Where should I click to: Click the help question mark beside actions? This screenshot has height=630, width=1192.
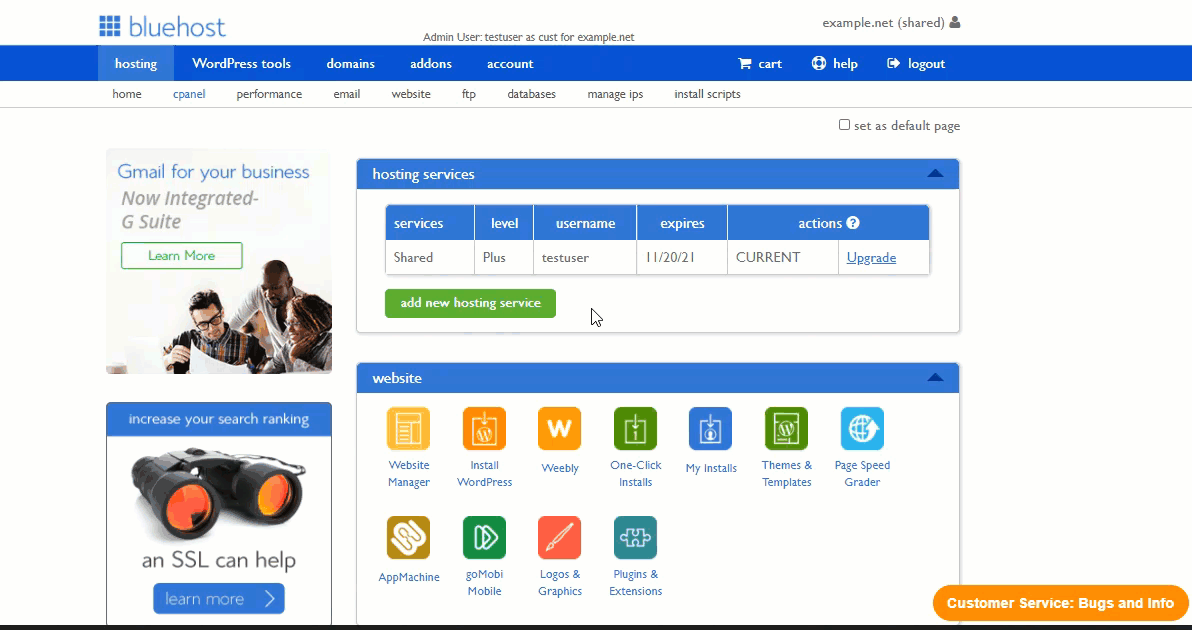pyautogui.click(x=853, y=223)
